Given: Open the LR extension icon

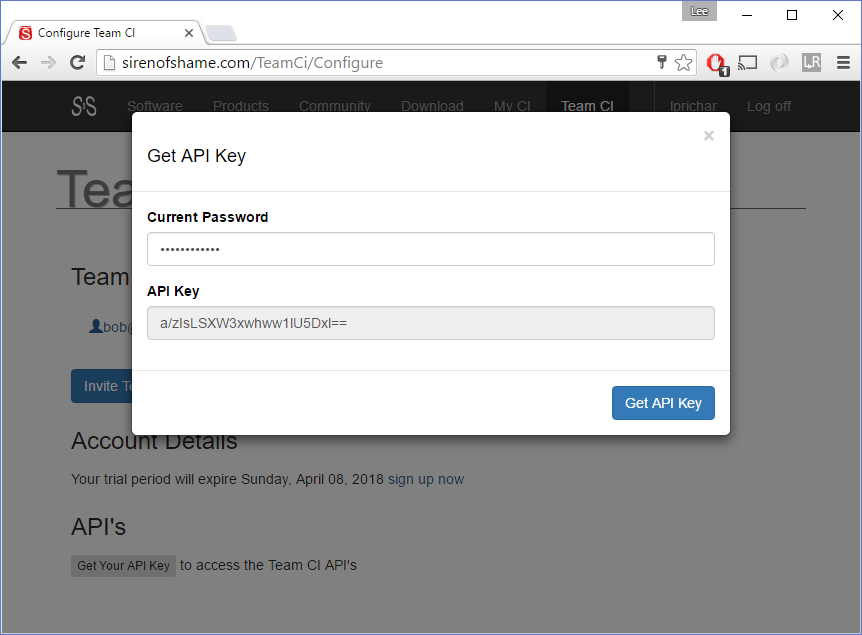Looking at the screenshot, I should [x=811, y=63].
